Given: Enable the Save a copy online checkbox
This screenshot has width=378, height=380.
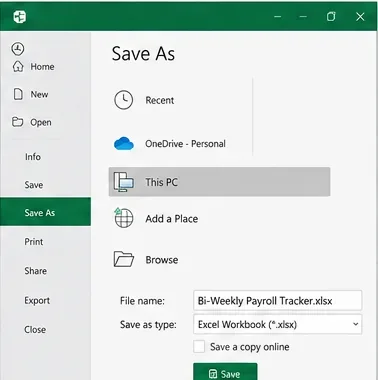Looking at the screenshot, I should click(199, 346).
